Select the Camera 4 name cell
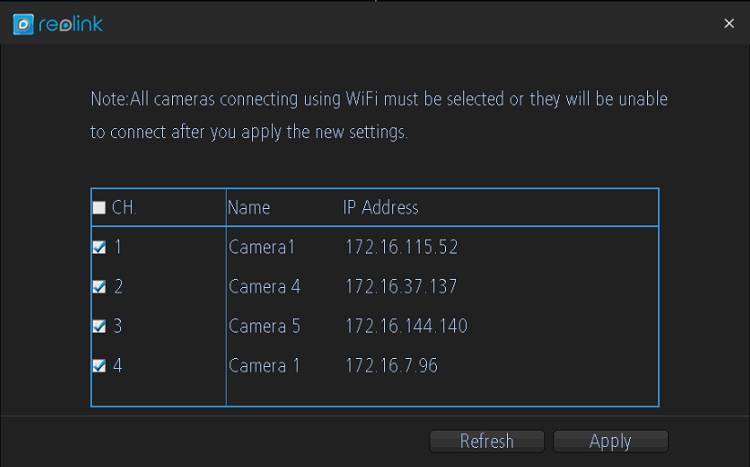 pyautogui.click(x=264, y=287)
